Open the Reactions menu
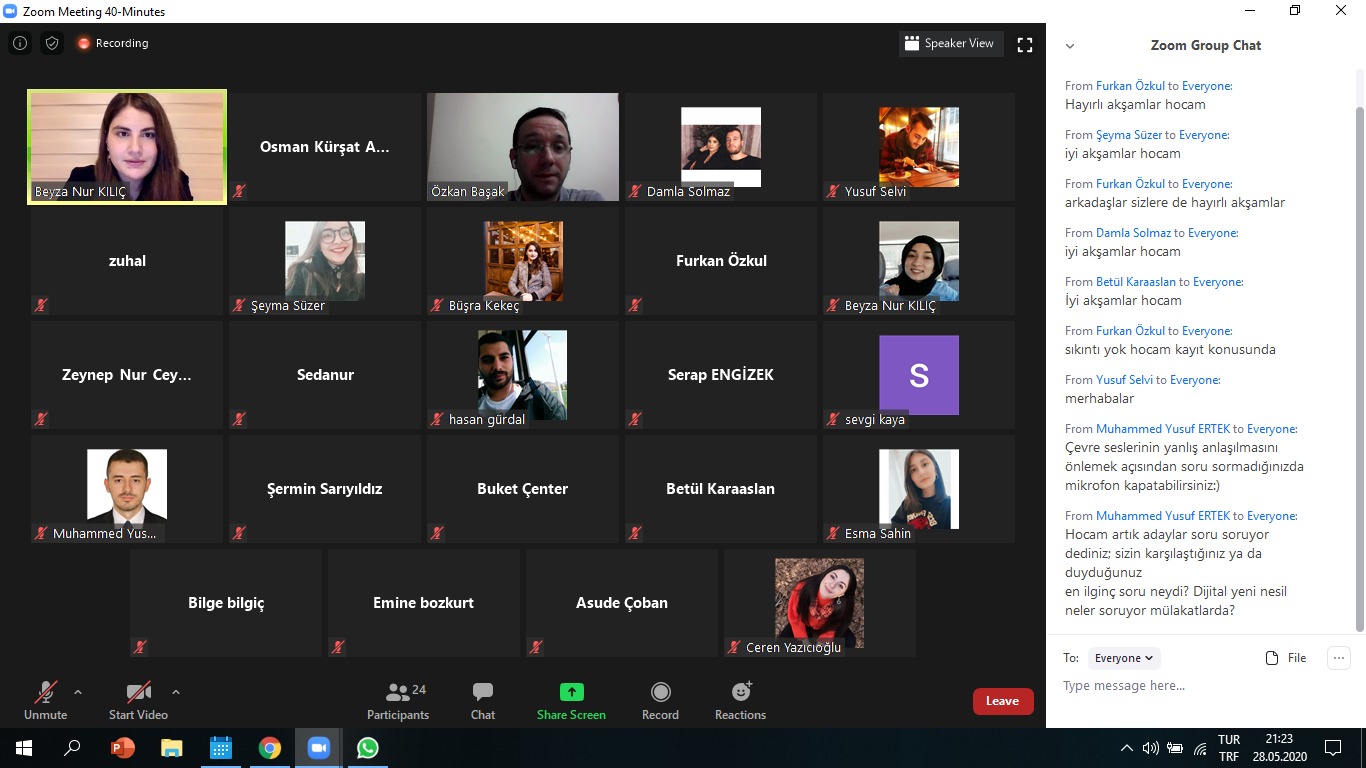Image resolution: width=1366 pixels, height=768 pixels. [x=740, y=700]
